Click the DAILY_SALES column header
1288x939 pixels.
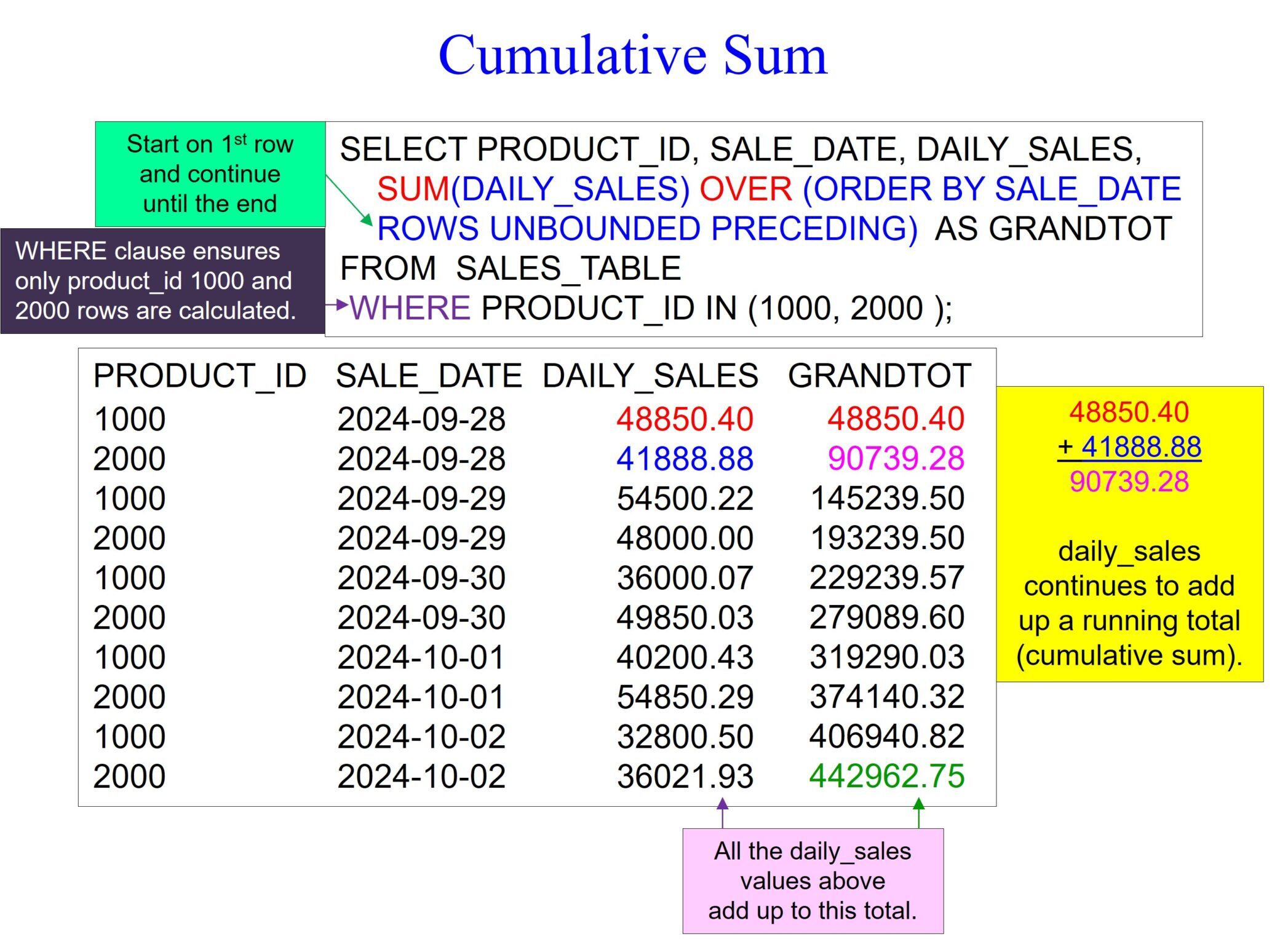coord(650,376)
